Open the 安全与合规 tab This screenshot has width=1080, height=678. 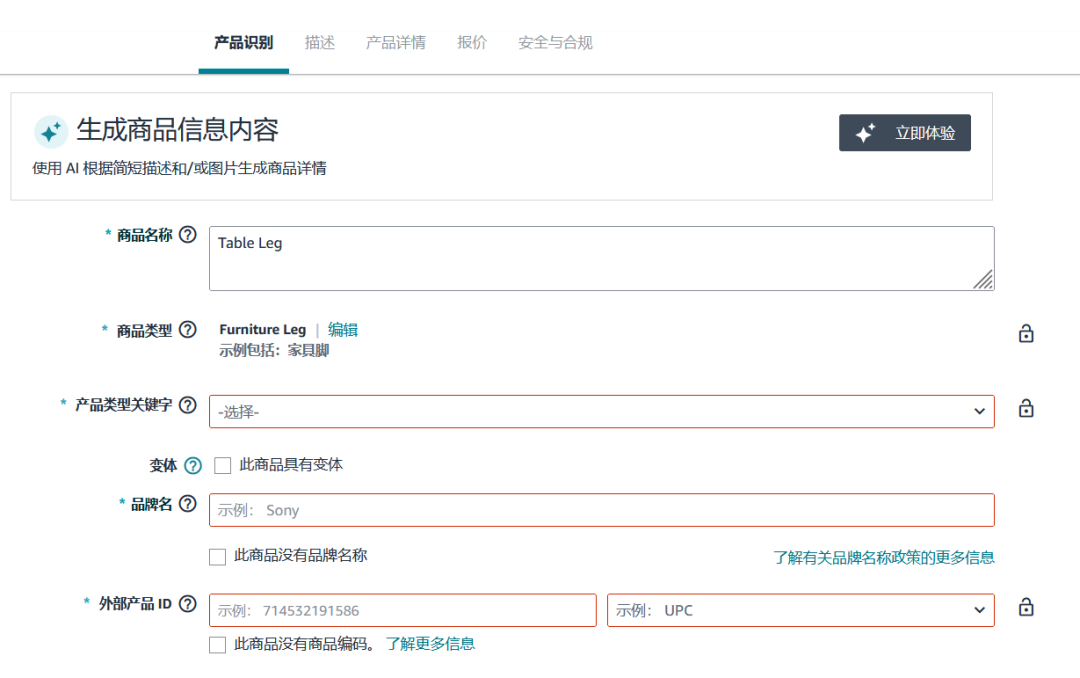point(553,42)
